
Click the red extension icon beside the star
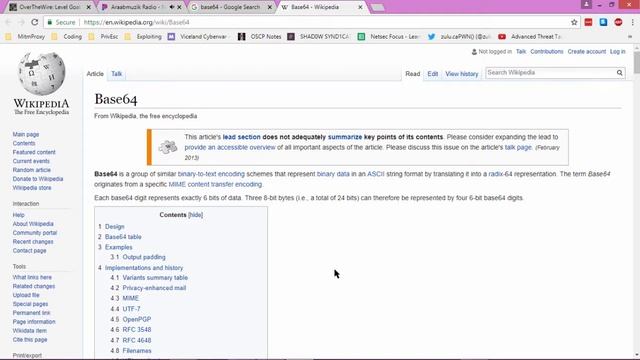[x=588, y=22]
